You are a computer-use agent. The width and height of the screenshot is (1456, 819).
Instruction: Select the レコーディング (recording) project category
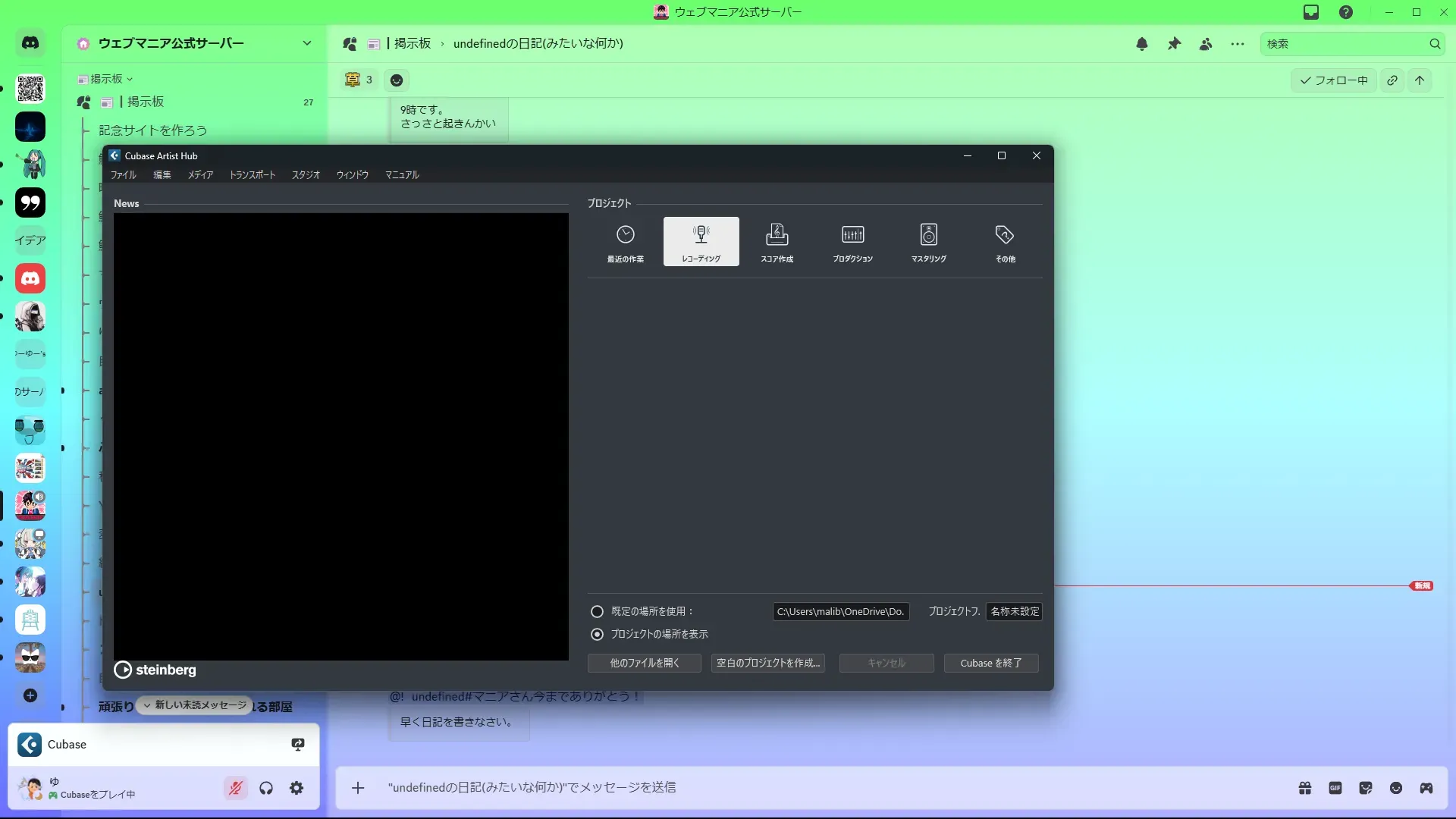(701, 242)
